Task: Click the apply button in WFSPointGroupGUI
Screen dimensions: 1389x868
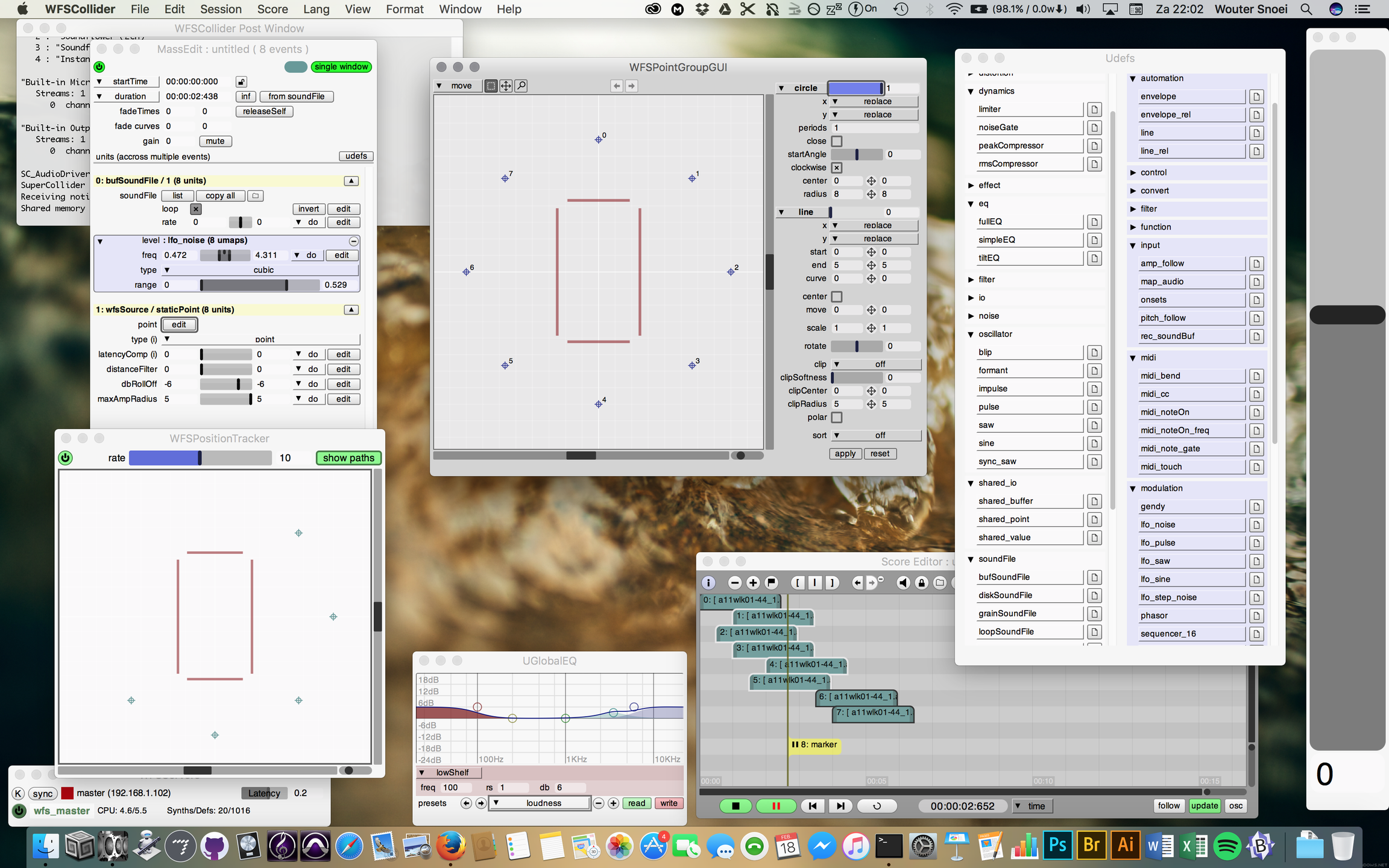Action: pos(845,454)
